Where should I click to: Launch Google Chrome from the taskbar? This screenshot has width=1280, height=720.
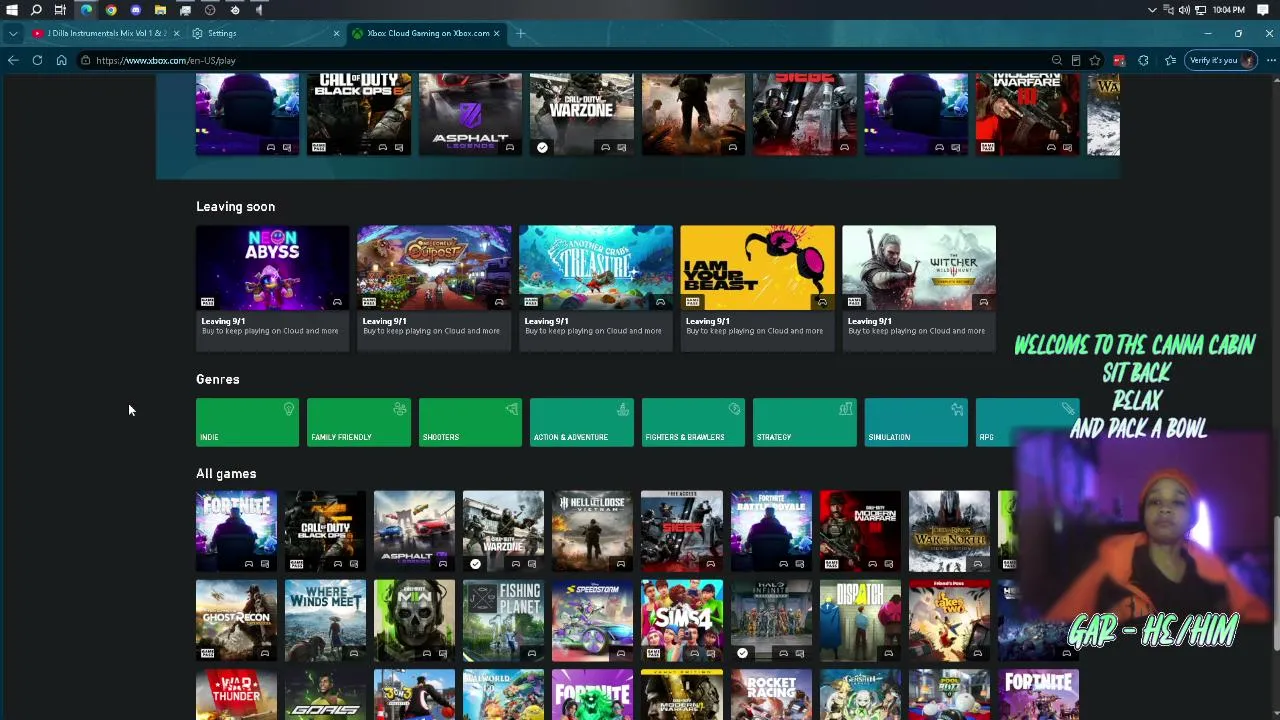[111, 10]
